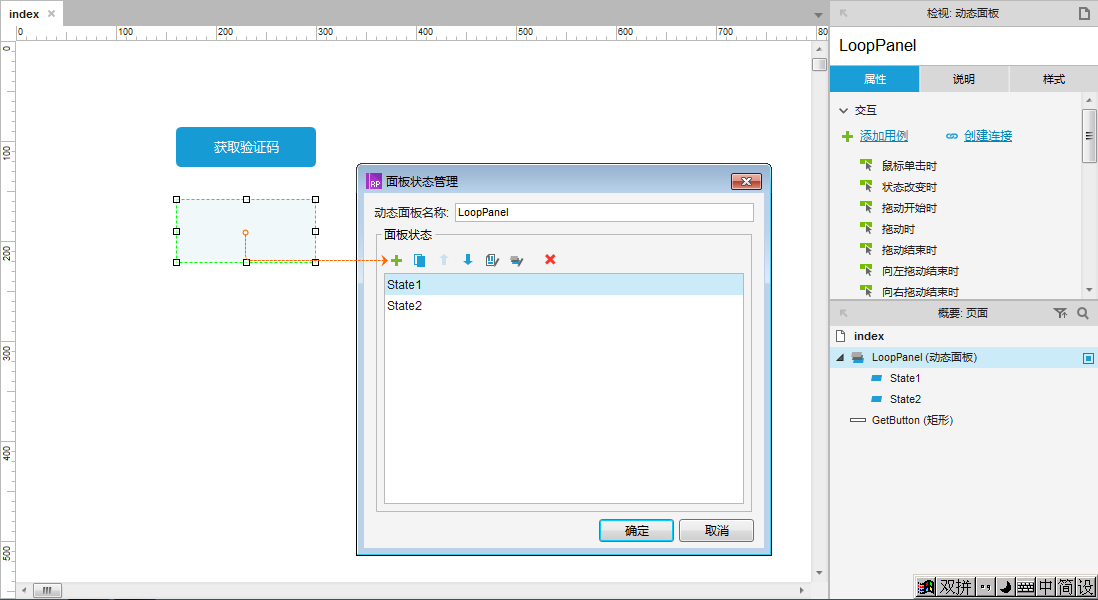Add a new panel state with green plus

(x=396, y=260)
